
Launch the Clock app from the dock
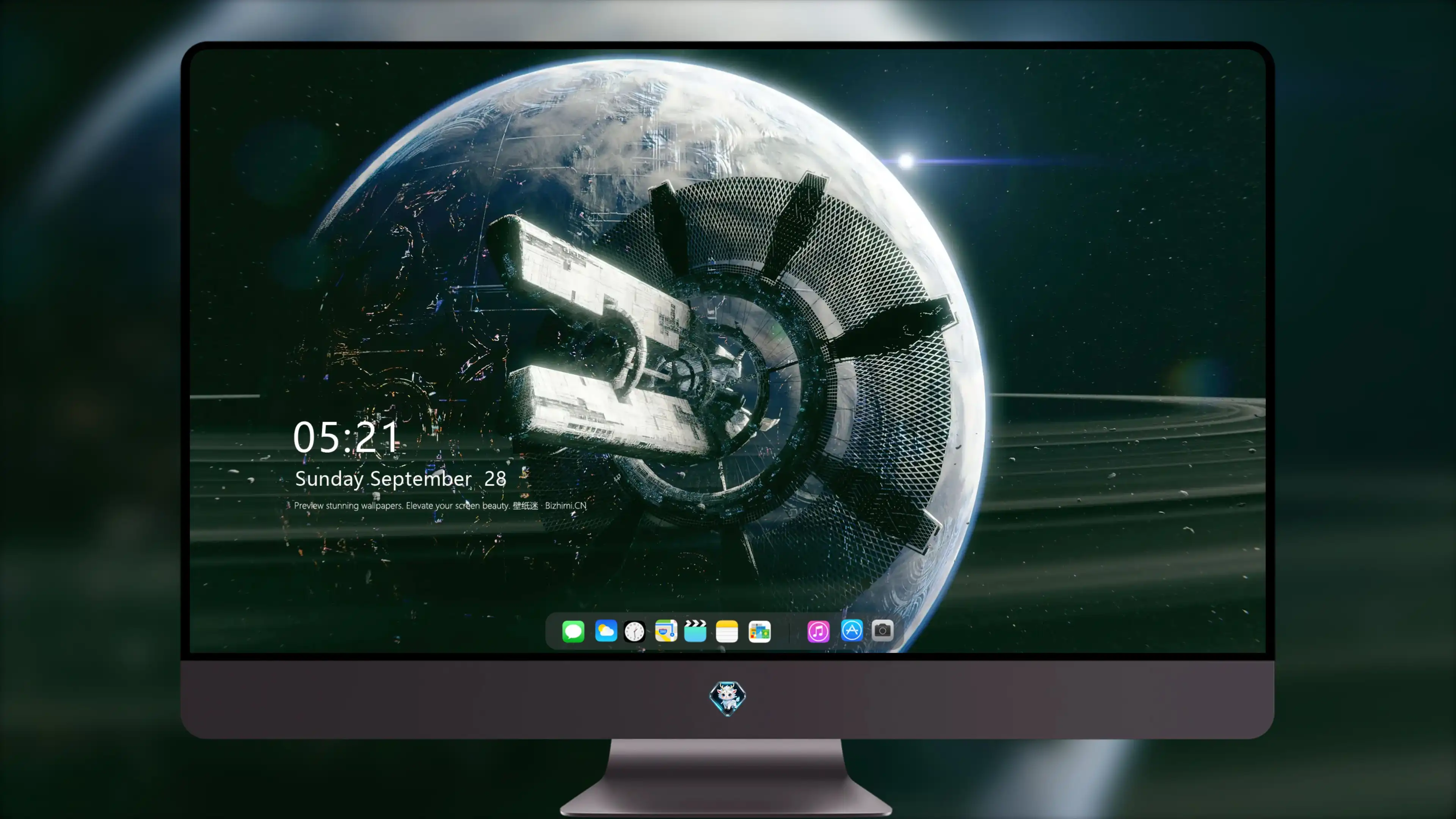coord(634,631)
